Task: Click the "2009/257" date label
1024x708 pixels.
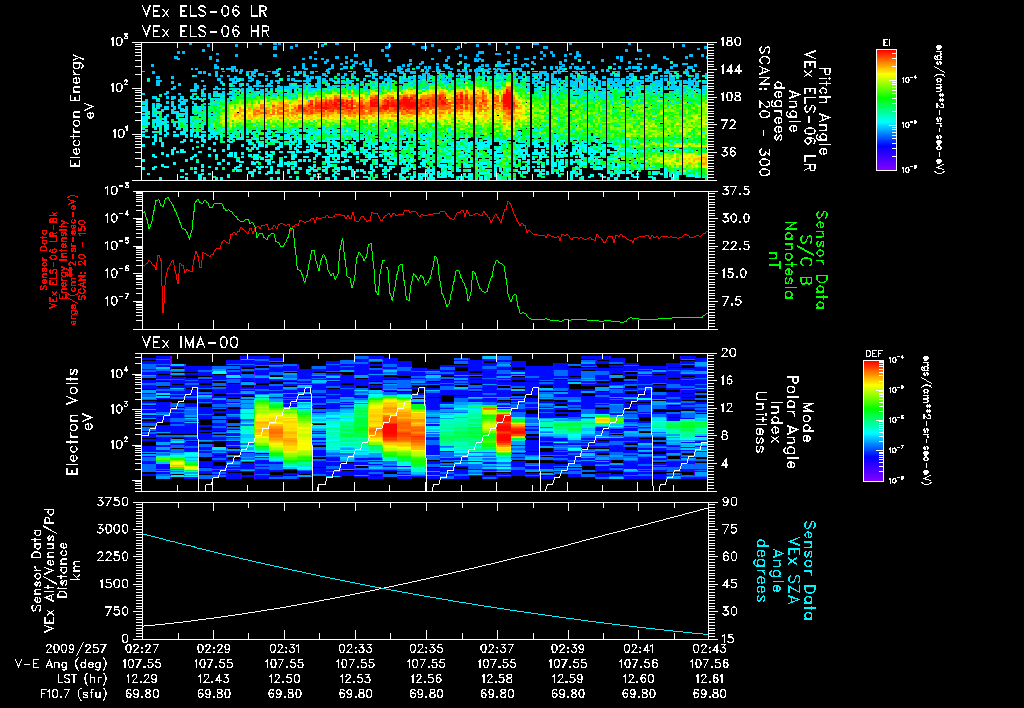Action: click(x=75, y=649)
